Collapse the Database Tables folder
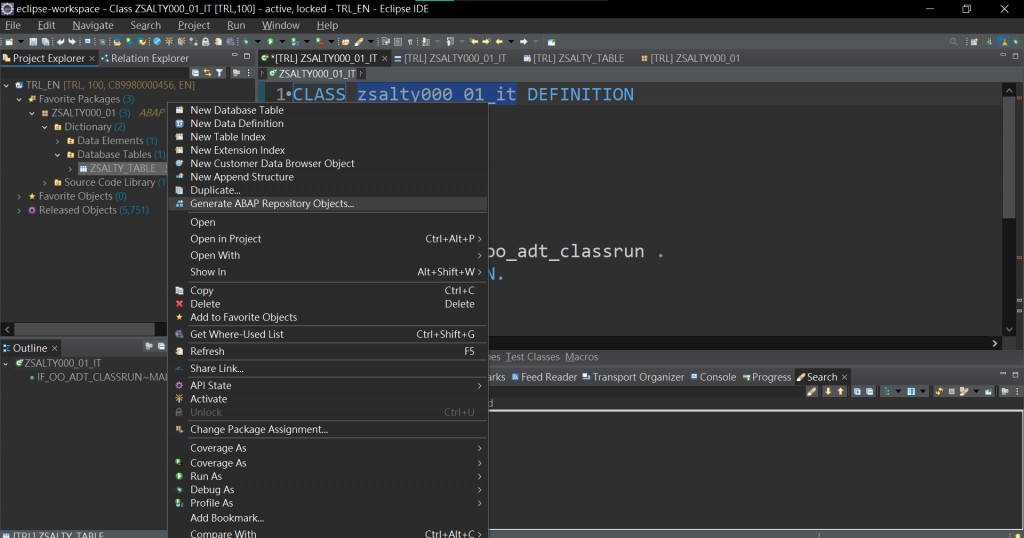 tap(57, 155)
